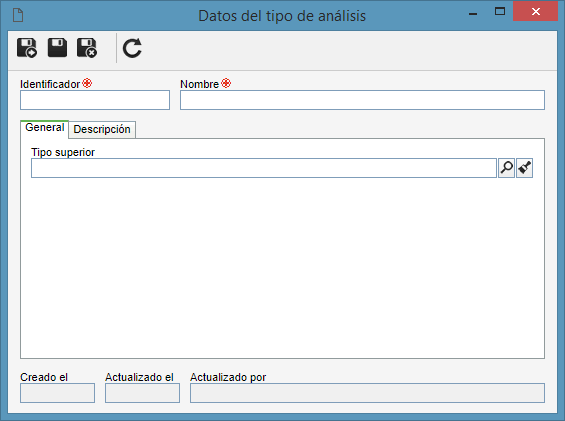
Task: Open Tipo superior search with the magnifier icon
Action: (x=506, y=168)
